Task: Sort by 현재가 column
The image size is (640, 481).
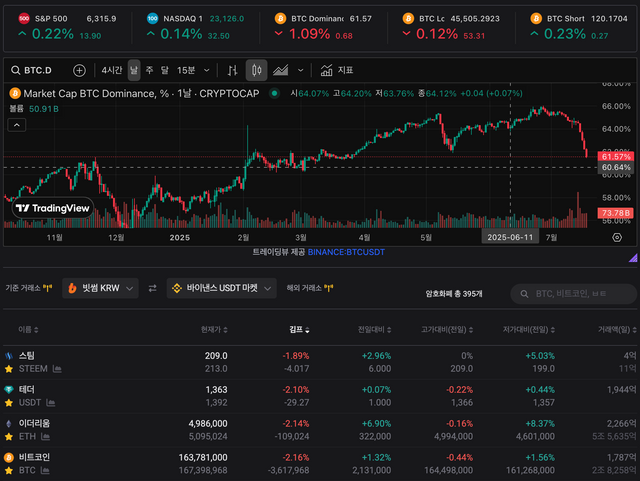Action: (x=214, y=330)
